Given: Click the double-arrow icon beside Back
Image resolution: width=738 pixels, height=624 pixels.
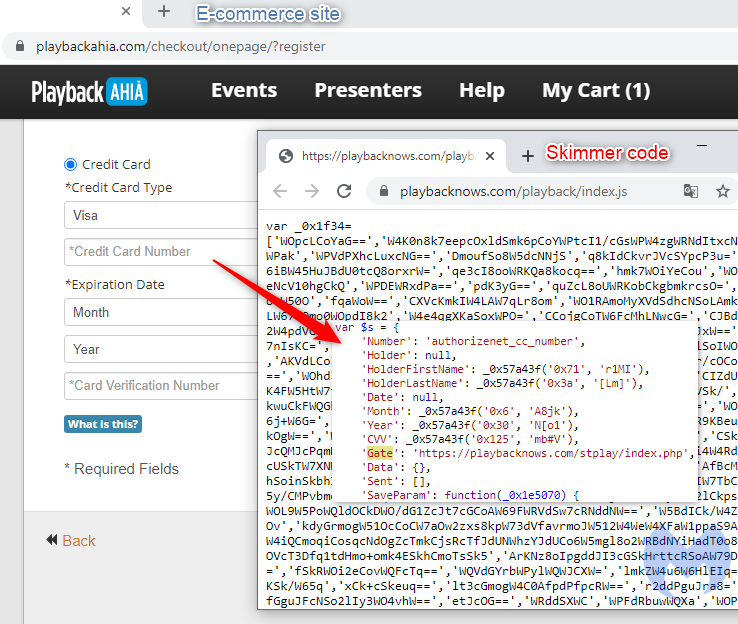Looking at the screenshot, I should [52, 540].
